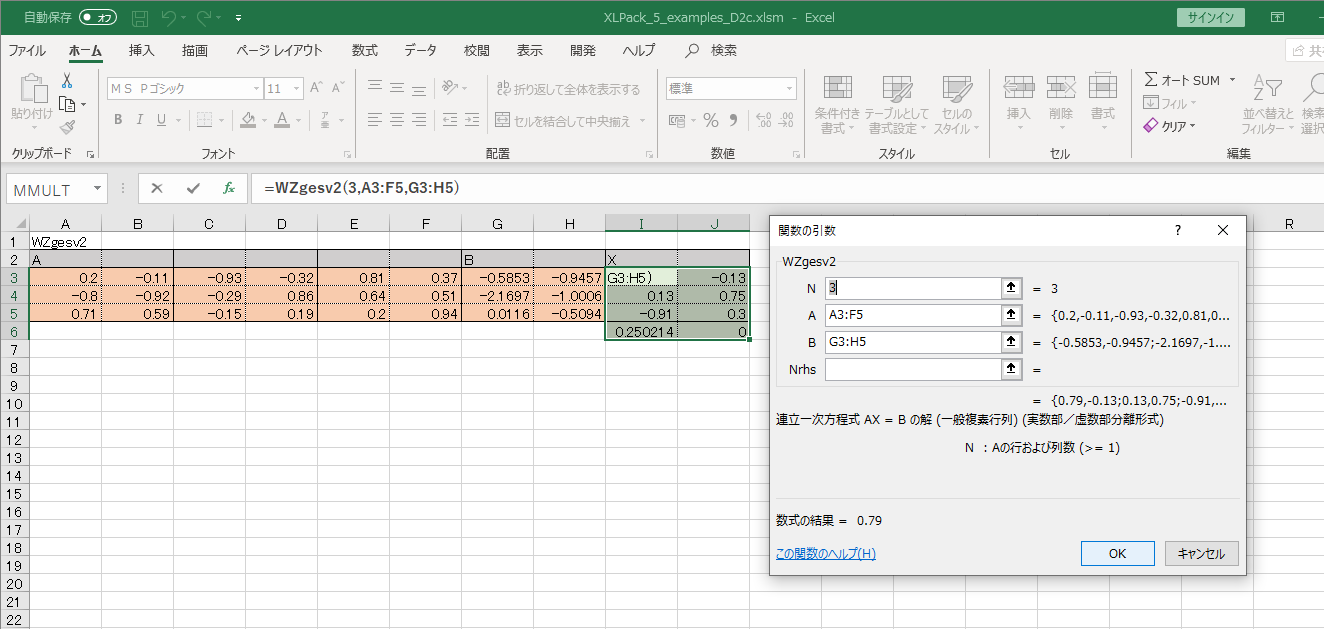Open the 数式 ribbon tab
The image size is (1324, 629).
[x=364, y=50]
